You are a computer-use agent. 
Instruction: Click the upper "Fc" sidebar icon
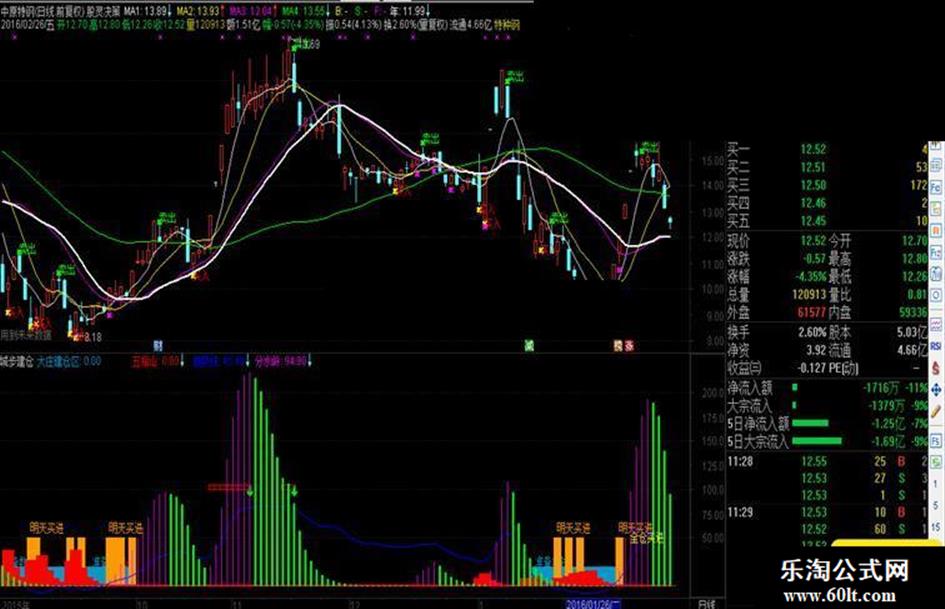coord(936,189)
